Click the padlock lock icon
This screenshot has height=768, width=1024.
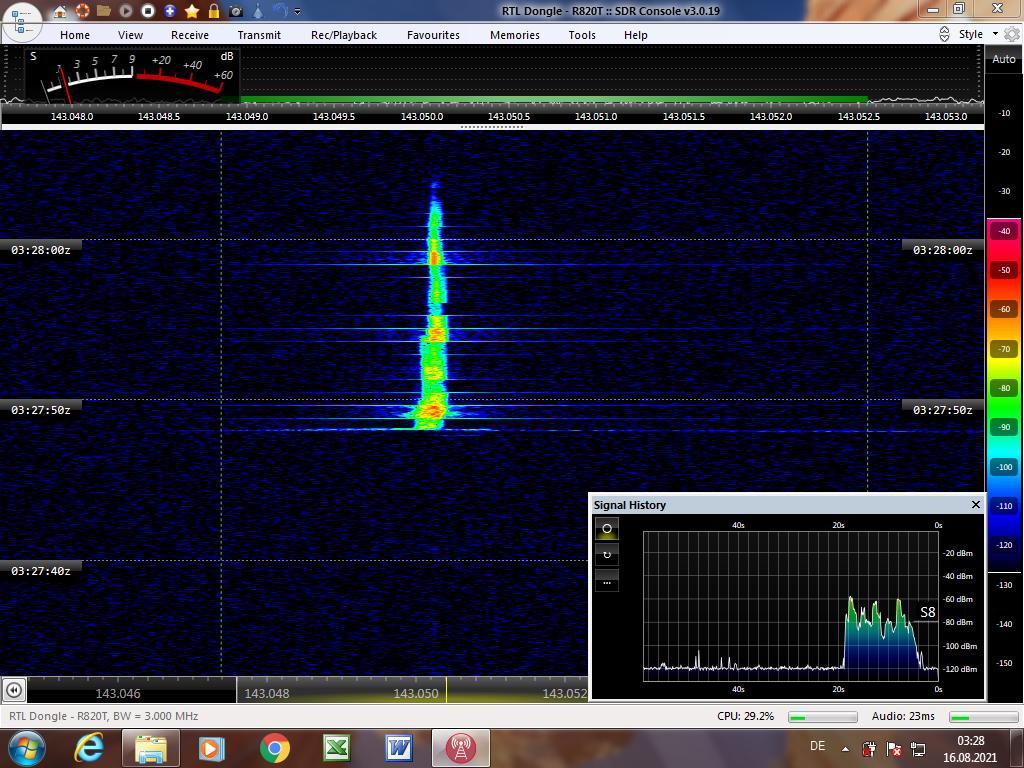click(x=214, y=11)
